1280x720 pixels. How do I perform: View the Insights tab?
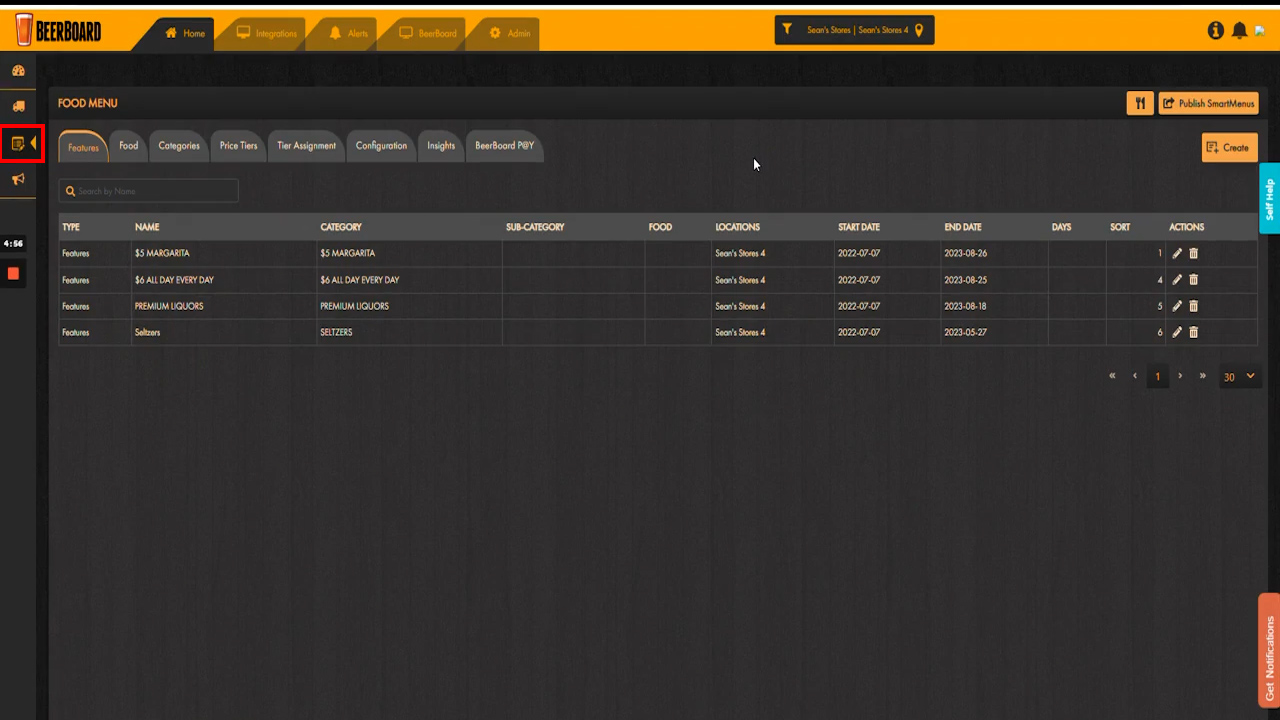[441, 146]
